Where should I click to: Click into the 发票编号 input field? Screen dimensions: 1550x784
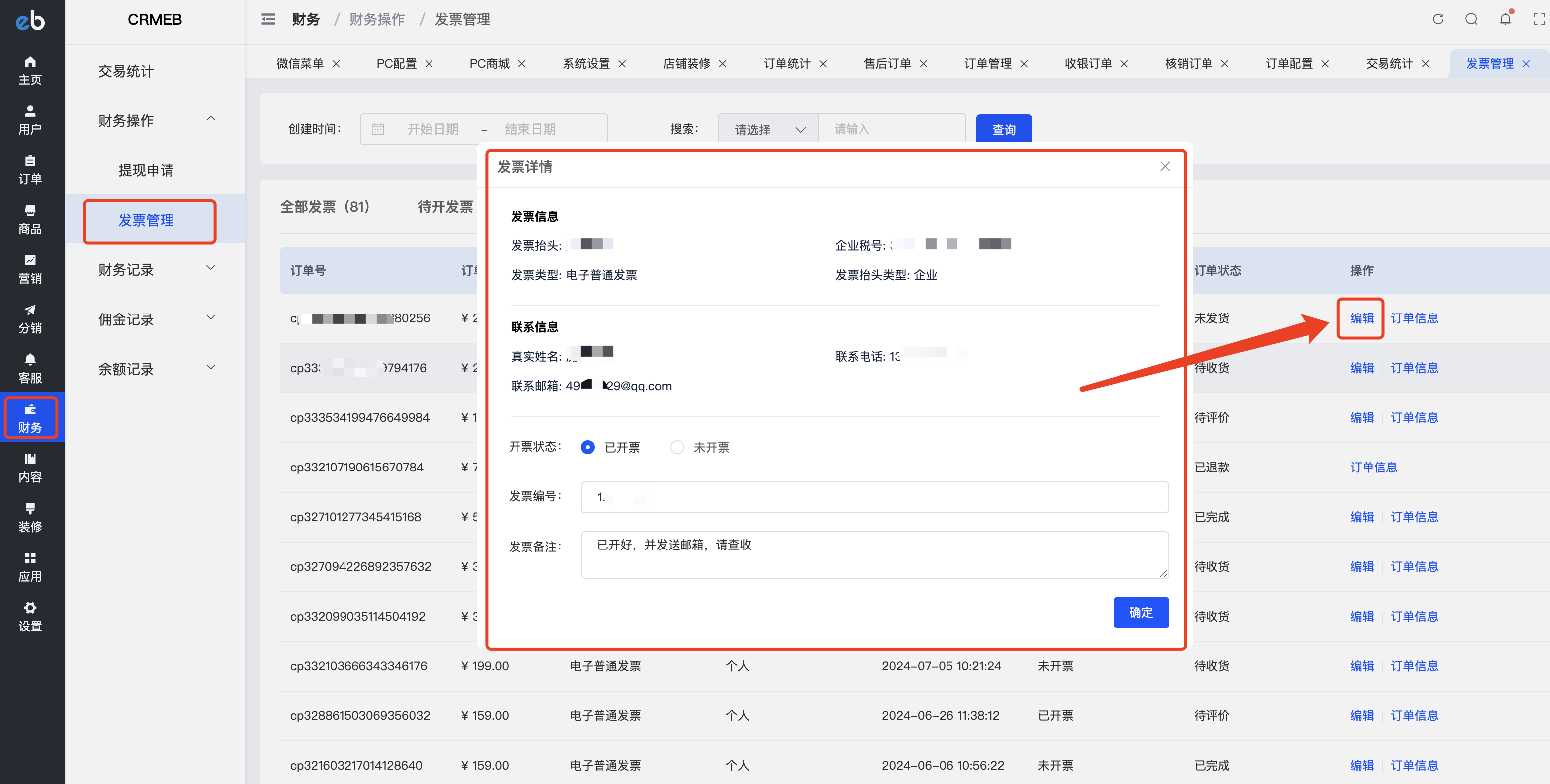tap(874, 497)
